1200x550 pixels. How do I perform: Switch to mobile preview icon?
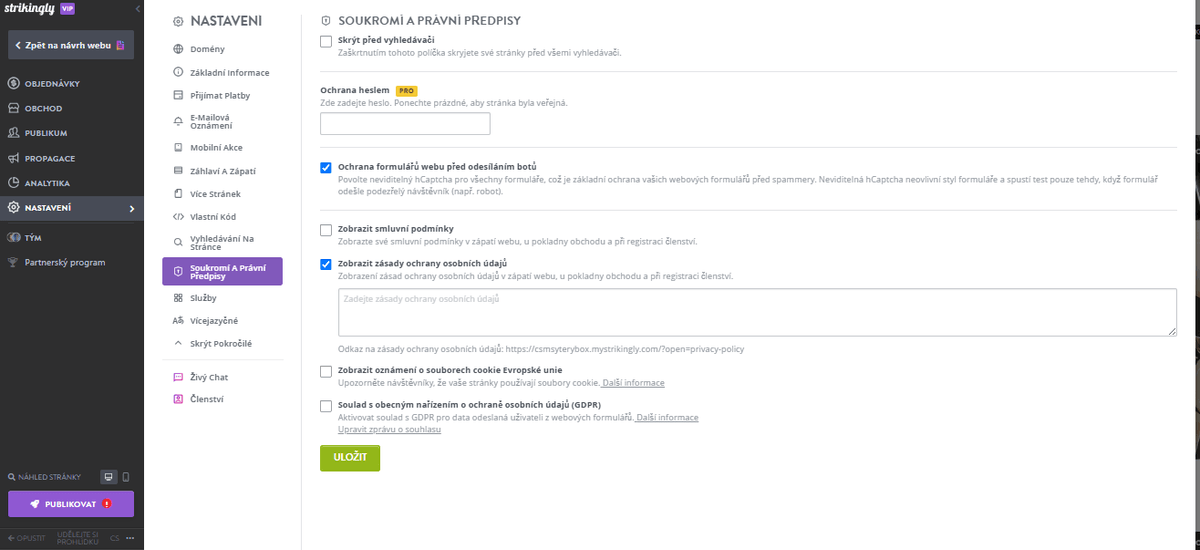[x=126, y=477]
